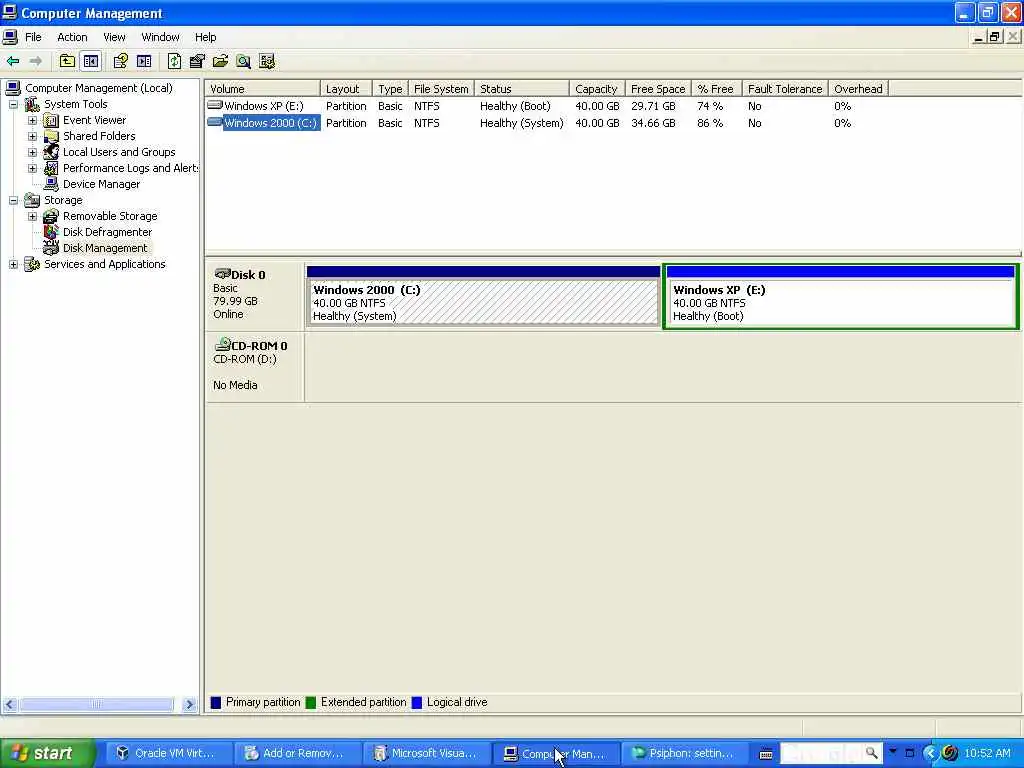
Task: Sort by the File System column
Action: point(441,89)
